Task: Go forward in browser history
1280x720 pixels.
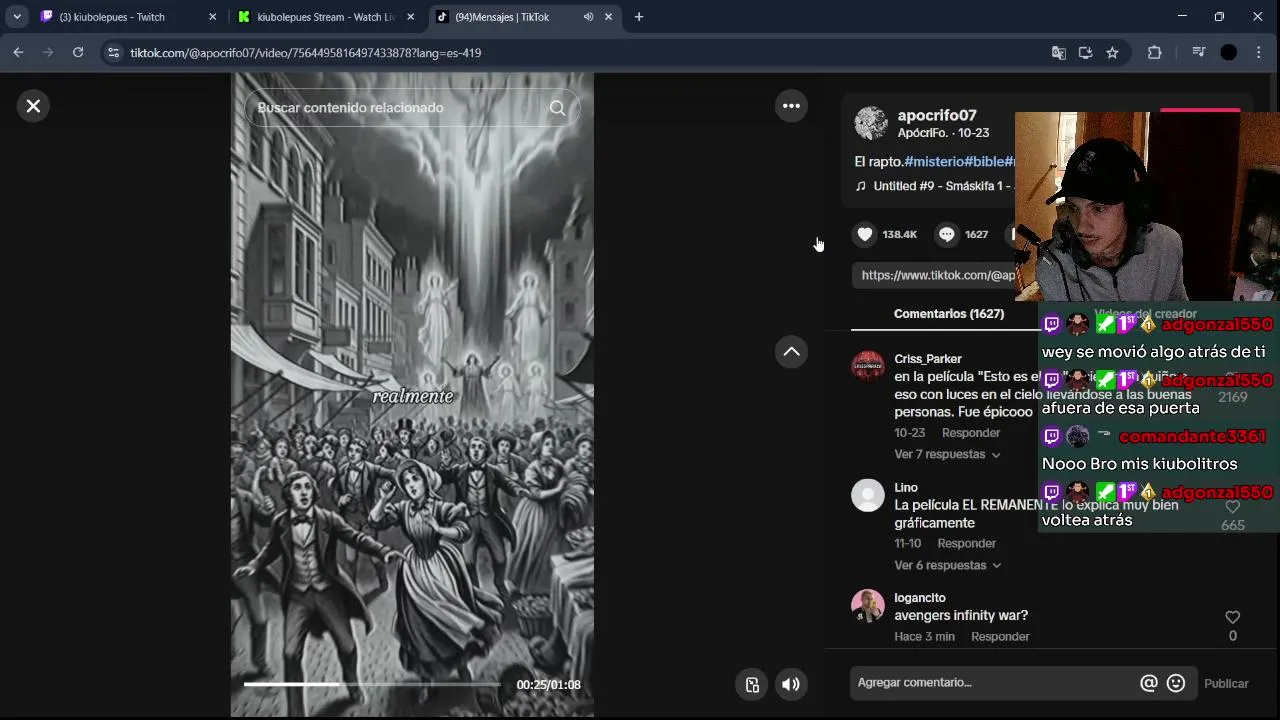Action: [48, 53]
